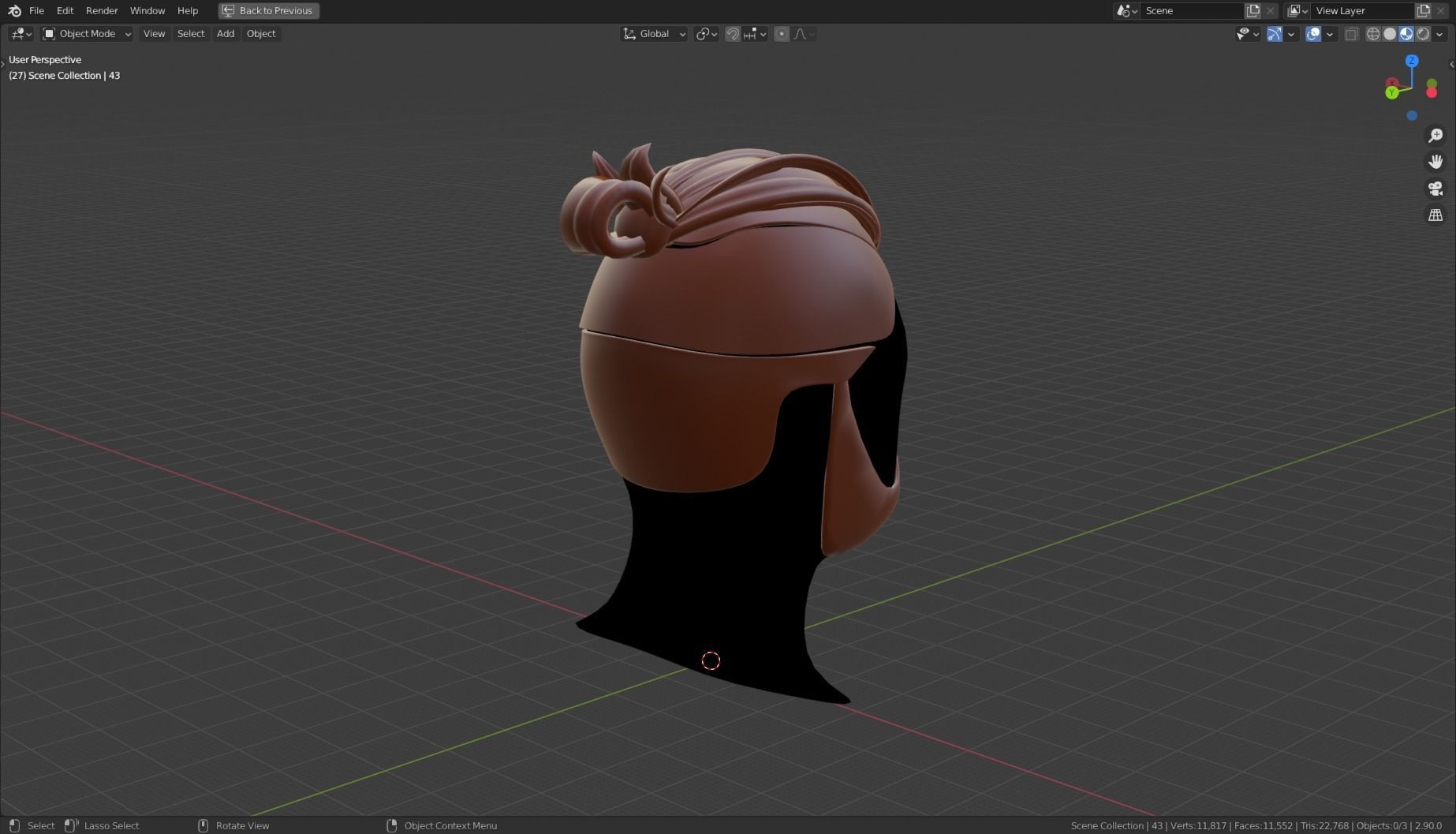Open the object visibility and selectability popover

click(1247, 34)
